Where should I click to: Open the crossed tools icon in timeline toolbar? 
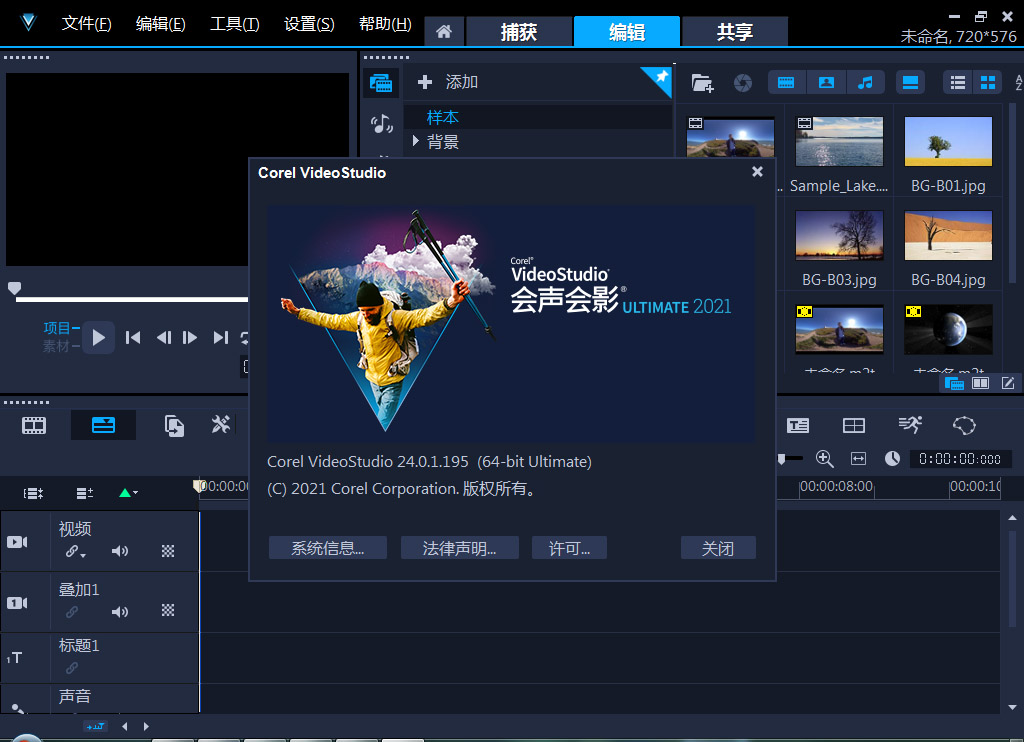pos(221,425)
